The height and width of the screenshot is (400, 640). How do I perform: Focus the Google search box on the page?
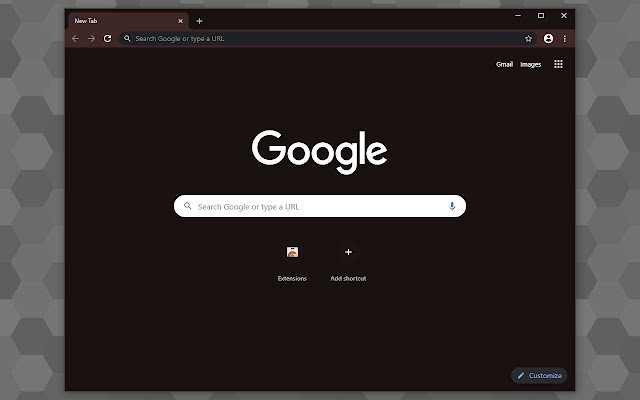pos(320,206)
